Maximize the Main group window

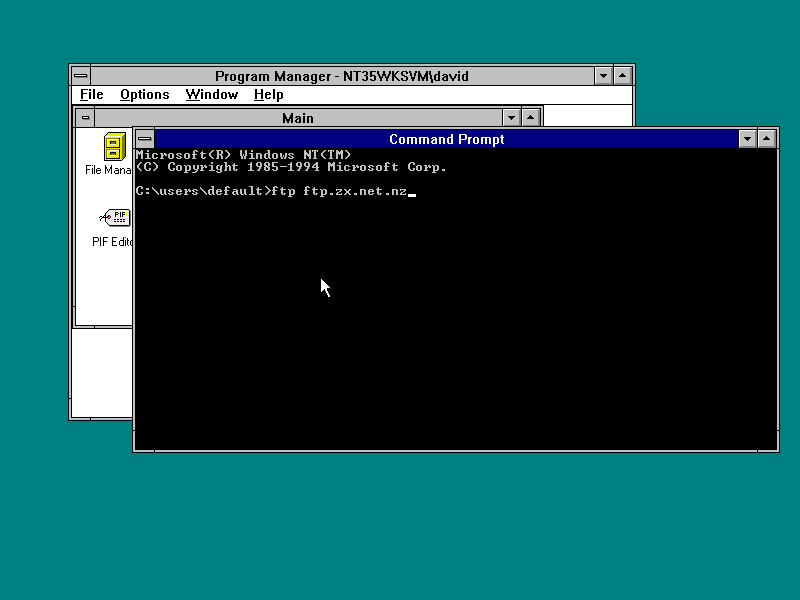pos(531,118)
